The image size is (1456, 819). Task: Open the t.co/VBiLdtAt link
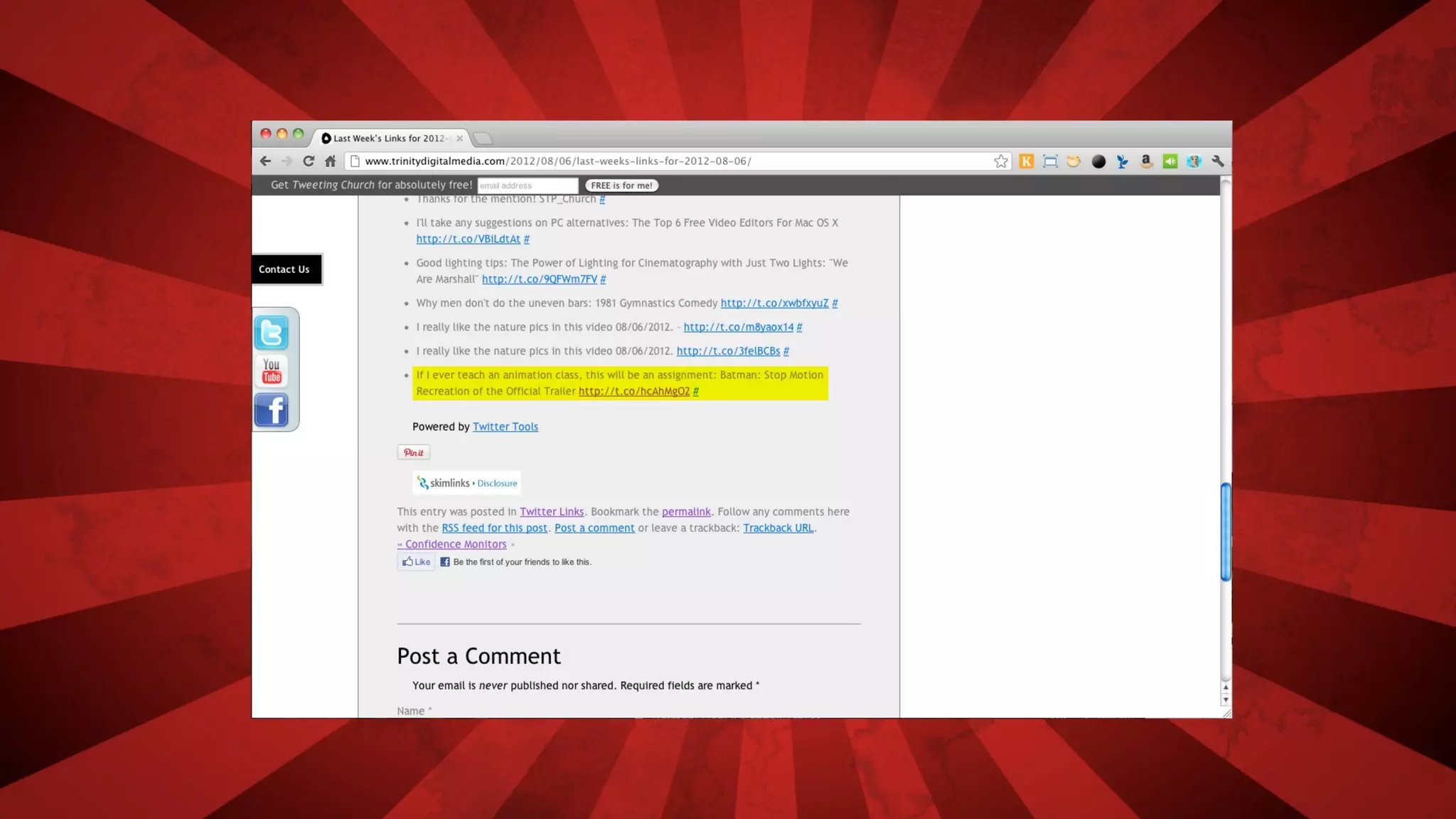pyautogui.click(x=469, y=240)
